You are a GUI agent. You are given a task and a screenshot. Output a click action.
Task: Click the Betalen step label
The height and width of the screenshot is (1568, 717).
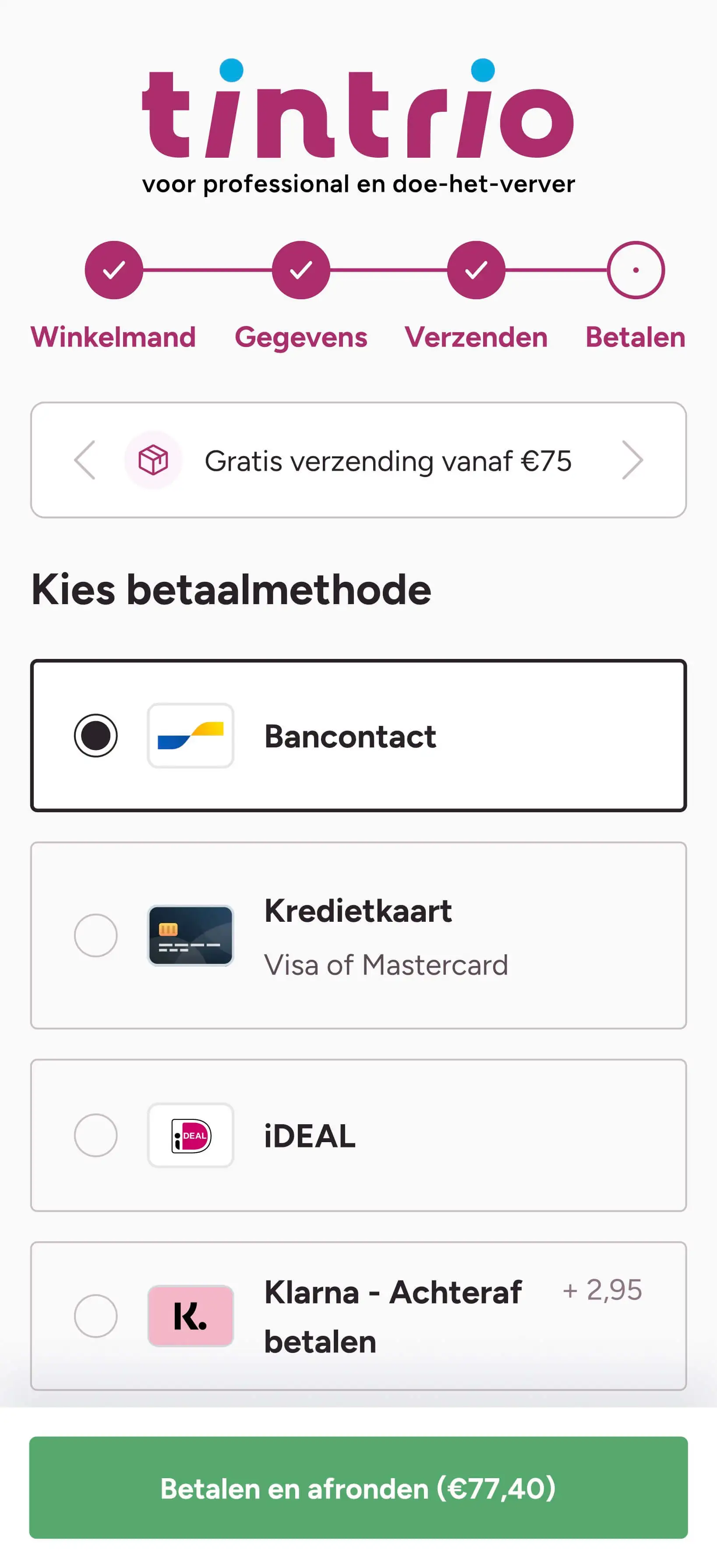pos(636,336)
